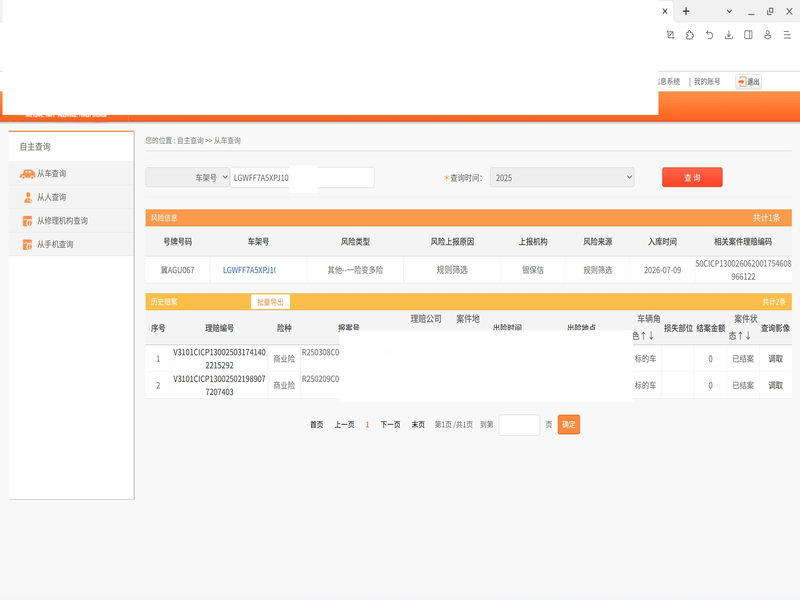Image resolution: width=800 pixels, height=600 pixels.
Task: Click the 2026-07-09 entry date cell
Action: pyautogui.click(x=662, y=270)
